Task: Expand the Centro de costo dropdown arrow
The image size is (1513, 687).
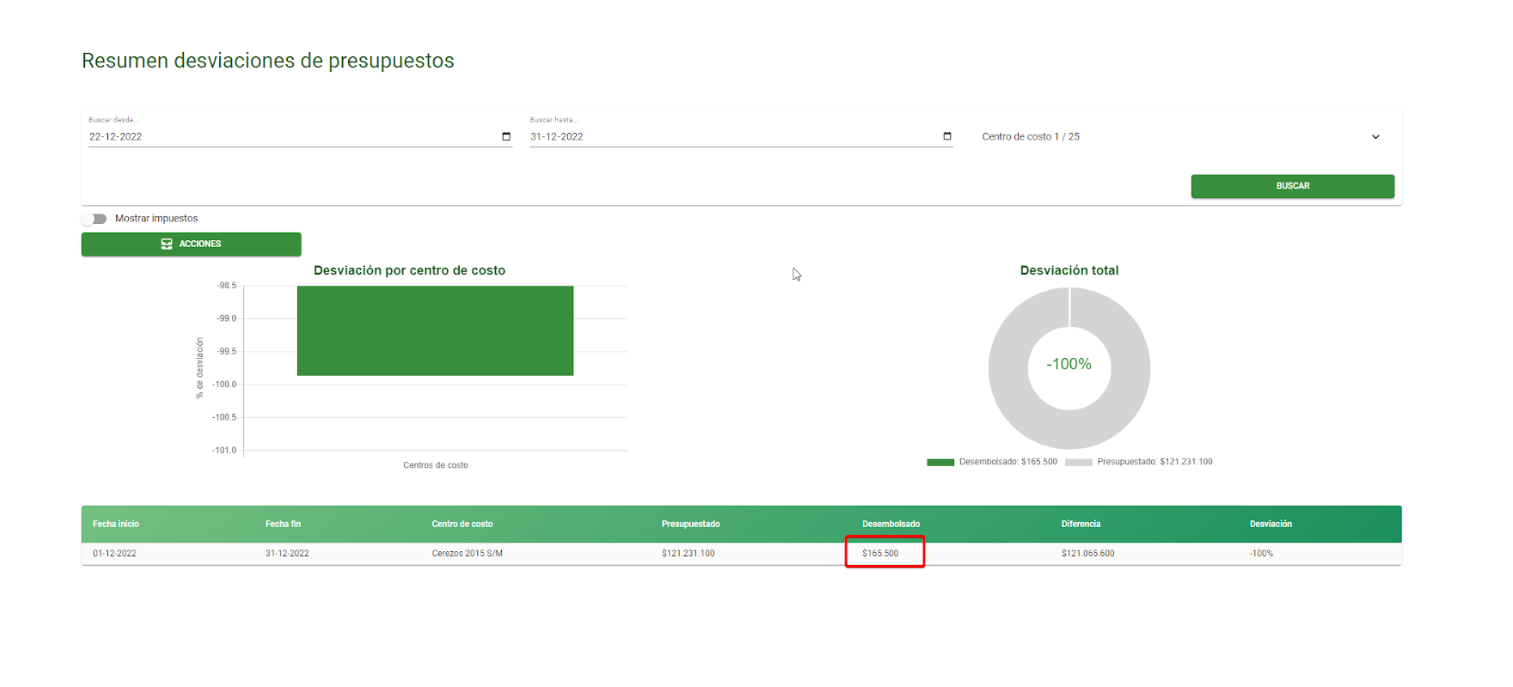Action: (x=1375, y=137)
